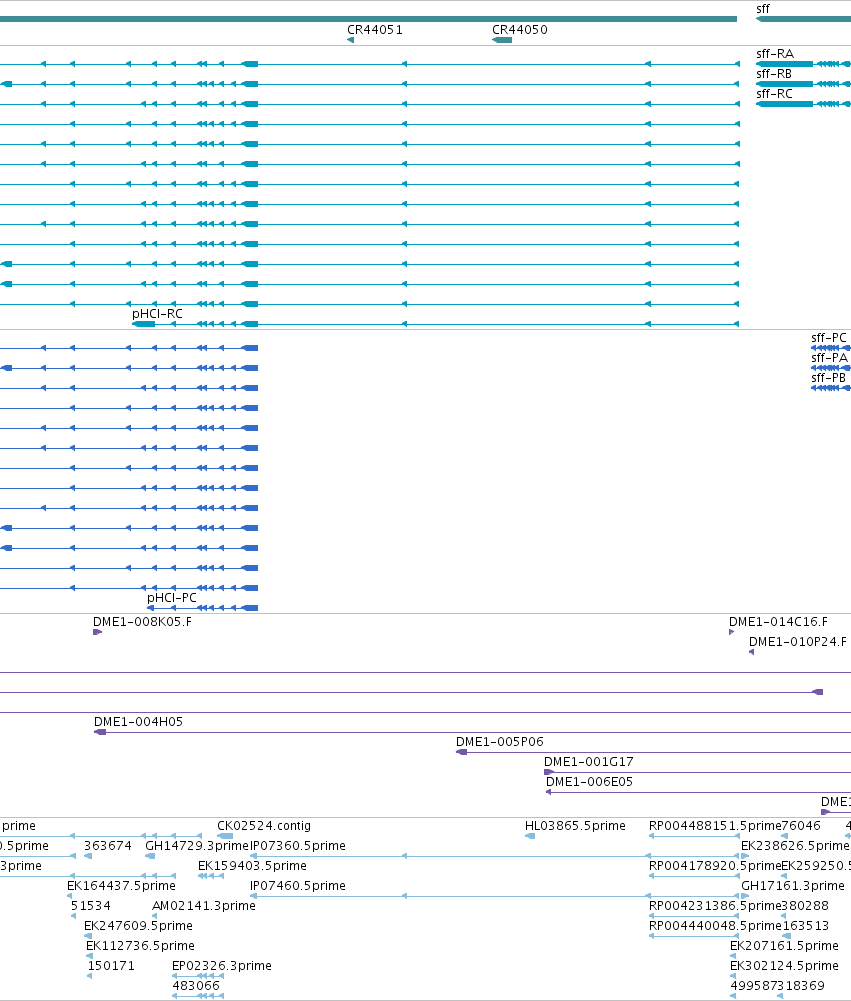Select the DME1-001G17 clone label
Viewport: 851px width, 1001px height.
click(x=589, y=762)
